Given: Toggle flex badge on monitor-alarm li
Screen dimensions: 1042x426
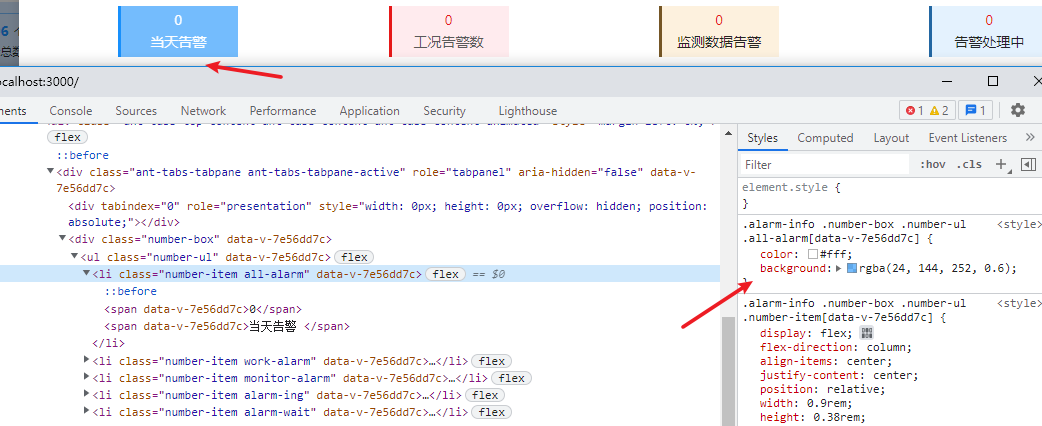Looking at the screenshot, I should coord(511,378).
